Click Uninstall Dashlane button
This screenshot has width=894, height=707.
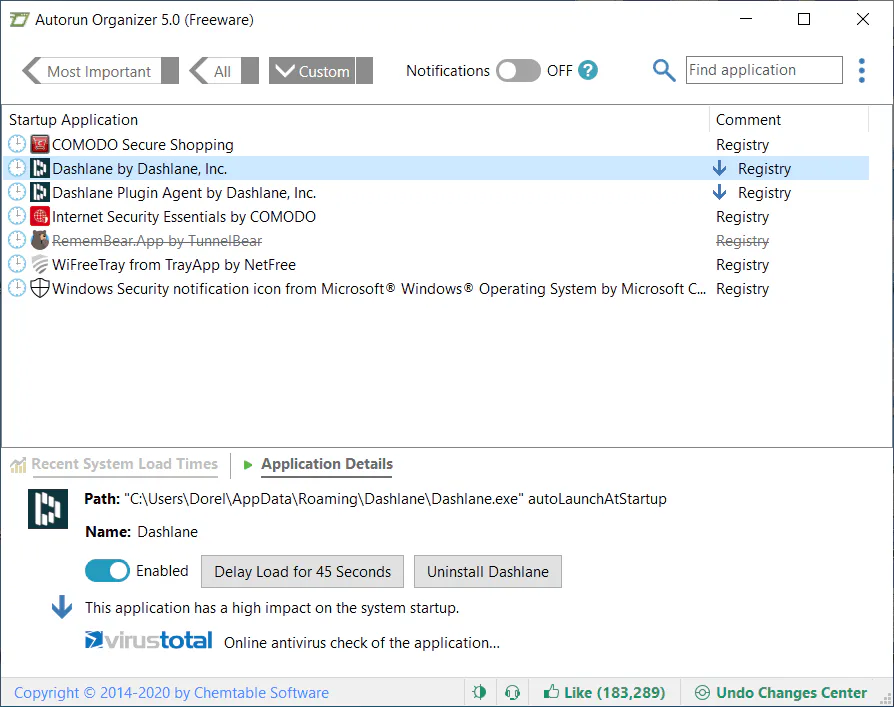point(487,571)
